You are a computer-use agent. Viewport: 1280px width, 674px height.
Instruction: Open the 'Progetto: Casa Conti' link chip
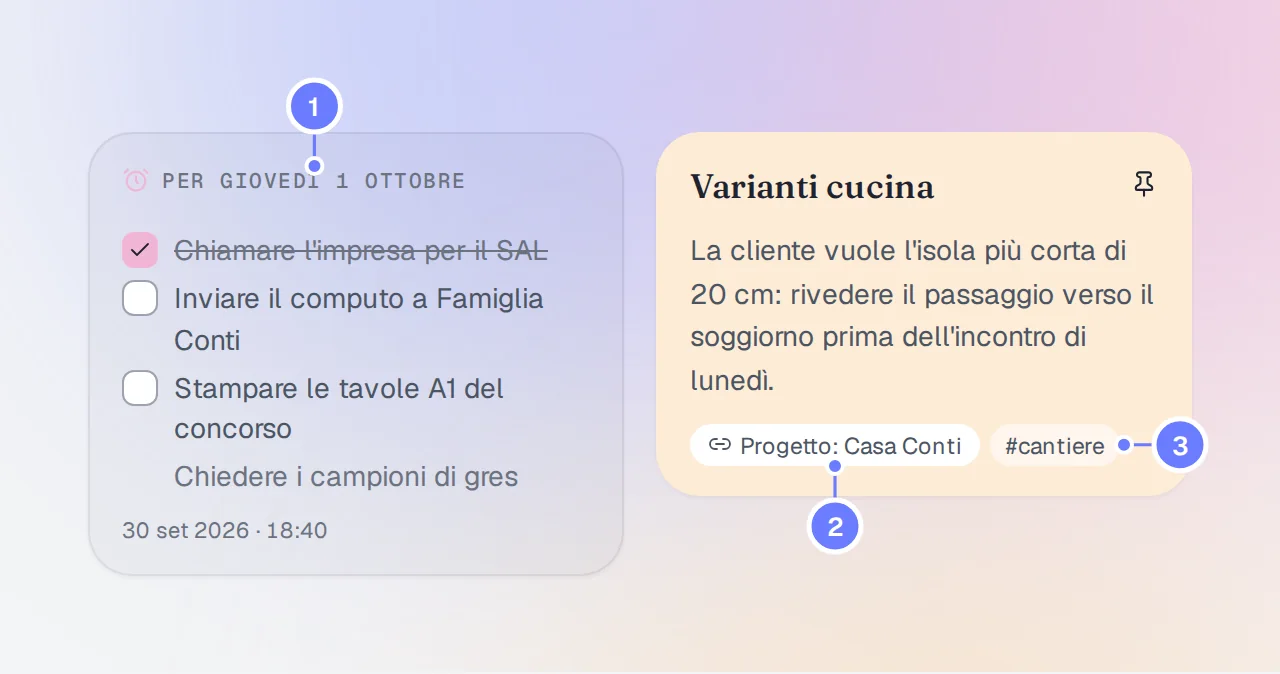point(835,445)
